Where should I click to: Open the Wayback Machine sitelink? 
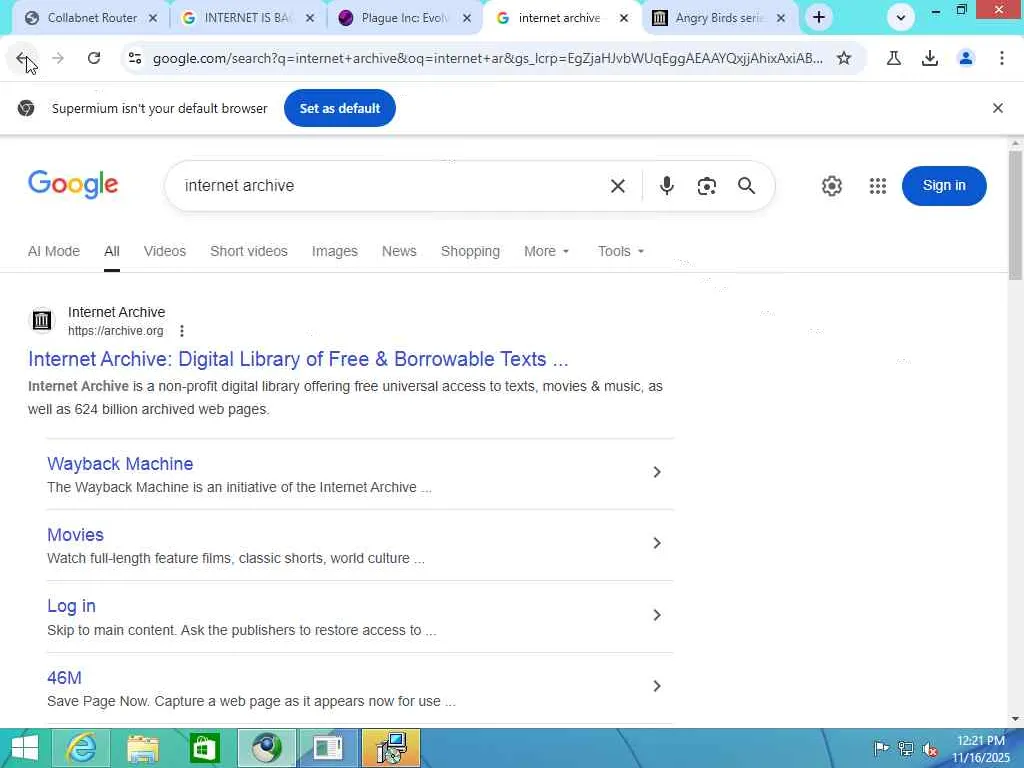click(x=120, y=464)
